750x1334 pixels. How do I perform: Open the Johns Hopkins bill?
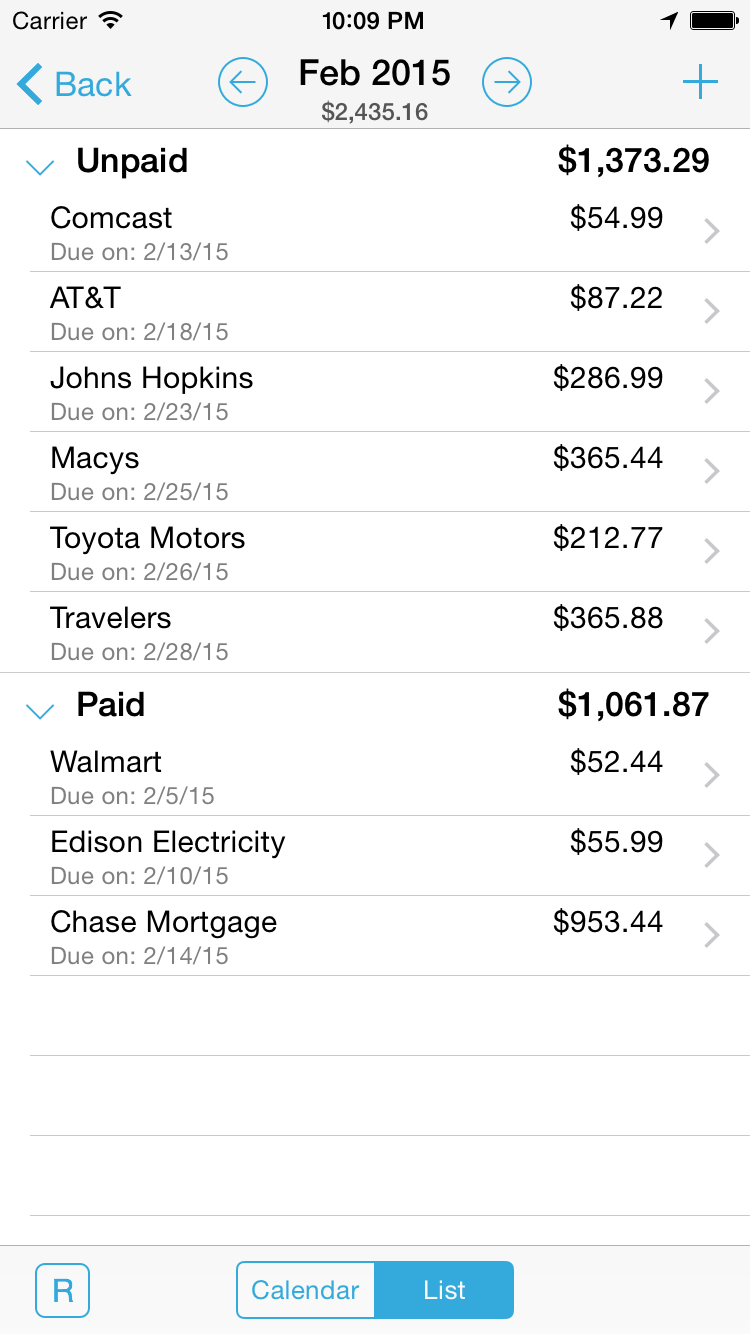(x=350, y=392)
